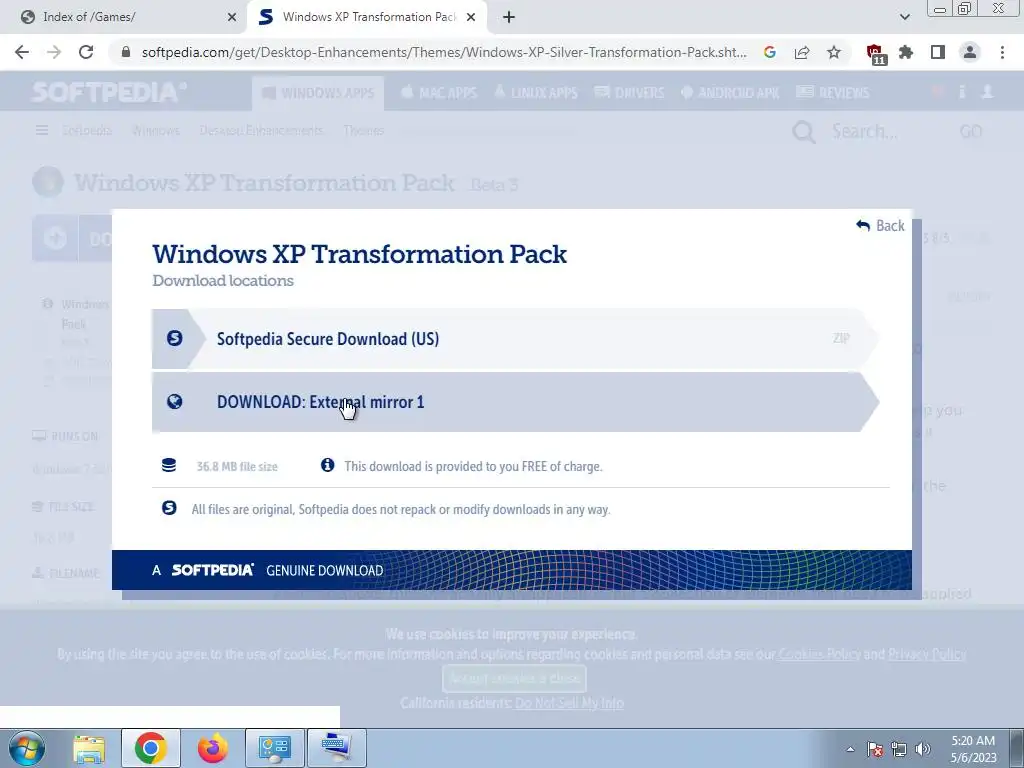Open the DRIVERS header tab
The height and width of the screenshot is (768, 1024).
click(629, 93)
